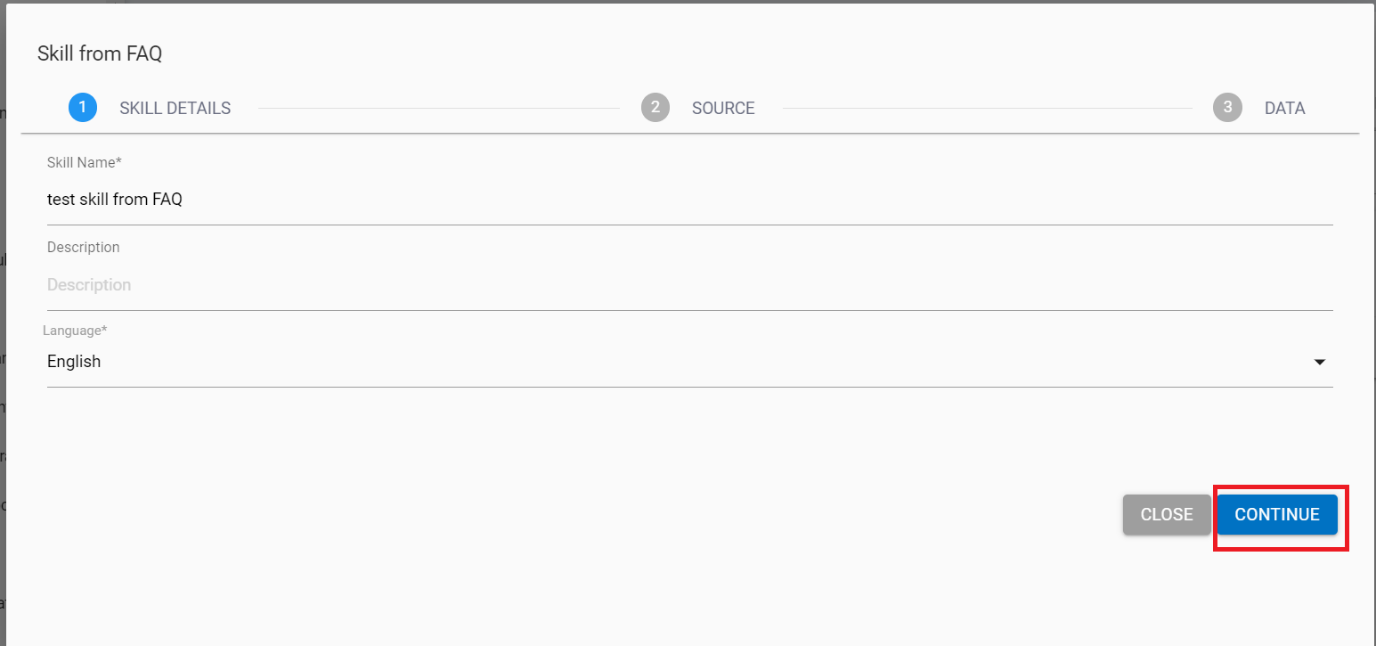Go to the Skill Details step label
The height and width of the screenshot is (646, 1376).
[x=175, y=108]
